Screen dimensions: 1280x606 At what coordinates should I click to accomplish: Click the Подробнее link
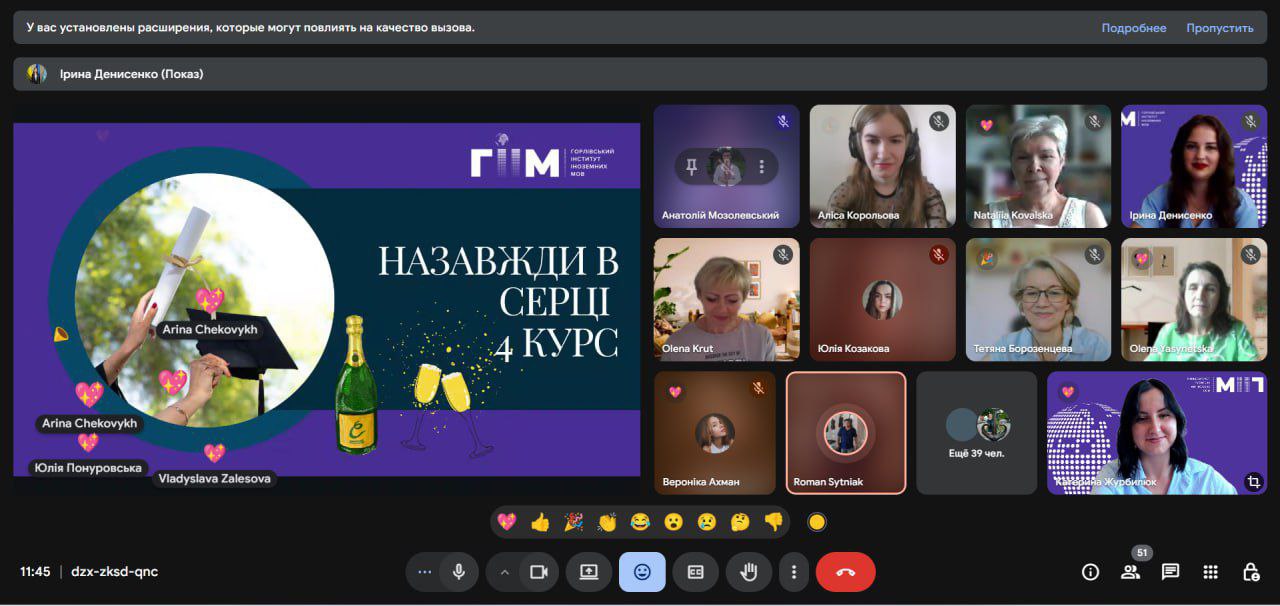(1133, 28)
